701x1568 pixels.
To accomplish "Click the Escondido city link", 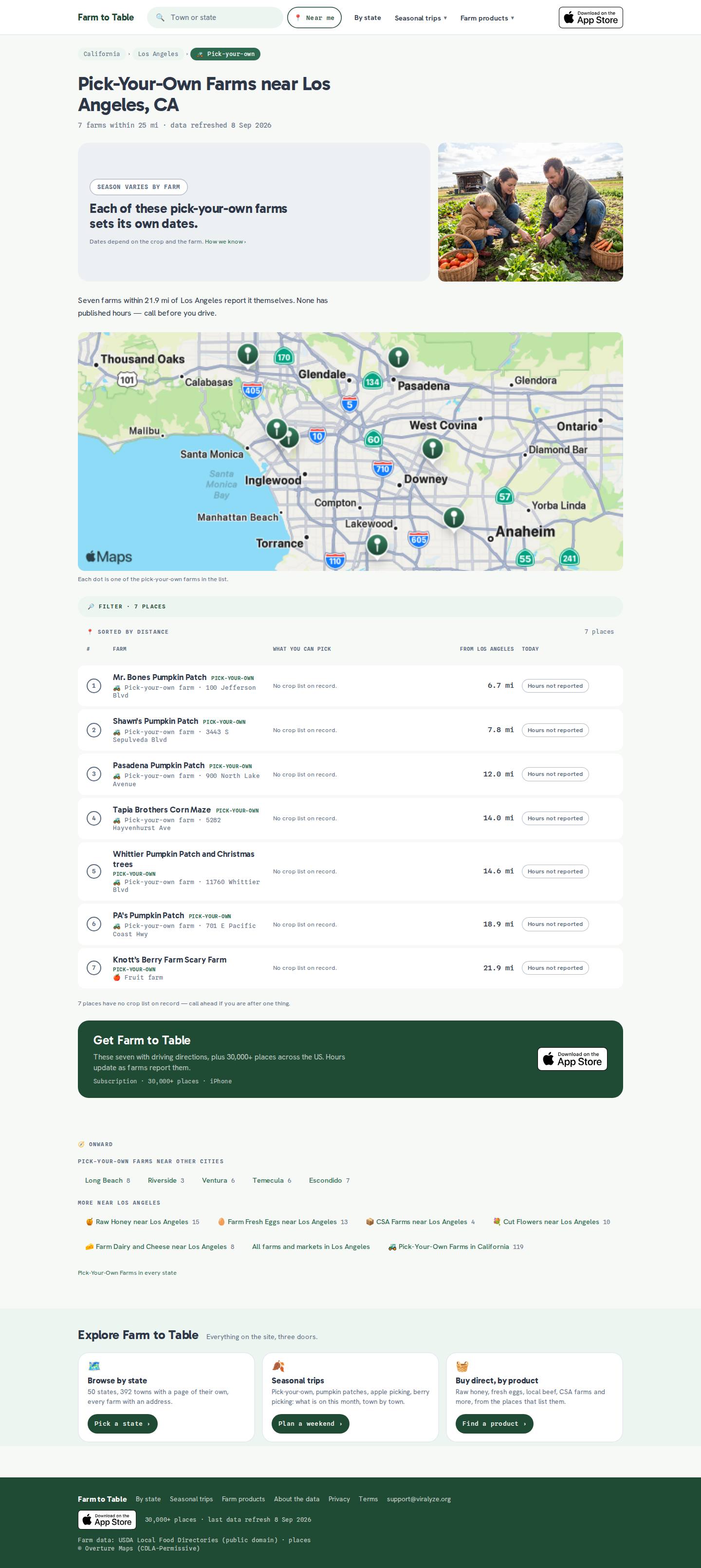I will 329,1180.
